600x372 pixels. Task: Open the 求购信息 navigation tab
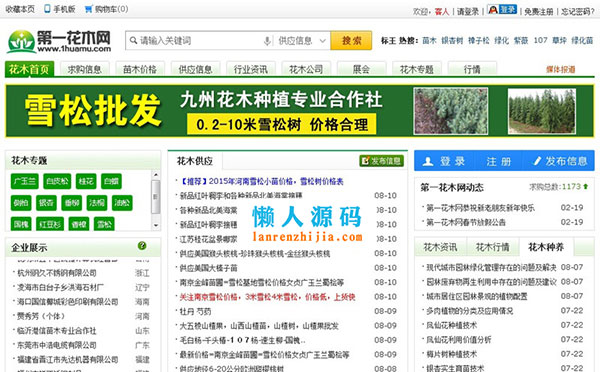click(x=85, y=69)
